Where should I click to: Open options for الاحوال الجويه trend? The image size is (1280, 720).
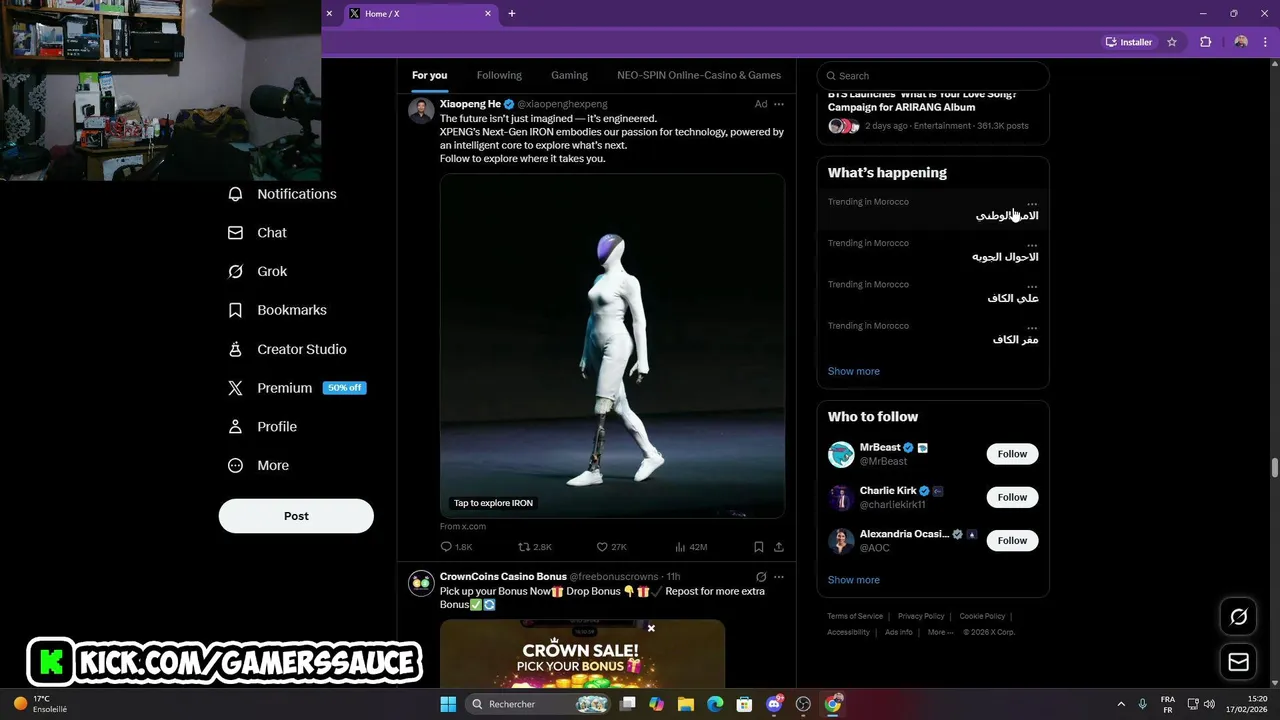coord(1032,245)
